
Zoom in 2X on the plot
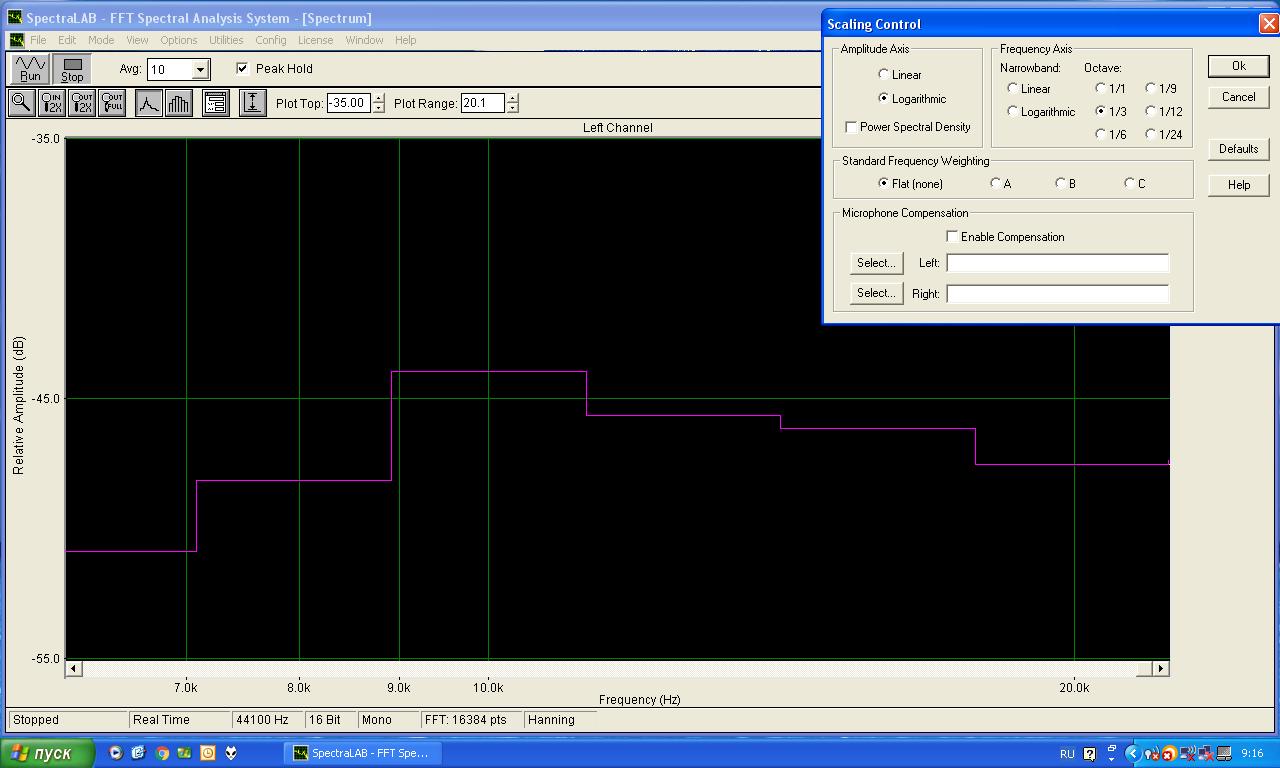click(51, 103)
